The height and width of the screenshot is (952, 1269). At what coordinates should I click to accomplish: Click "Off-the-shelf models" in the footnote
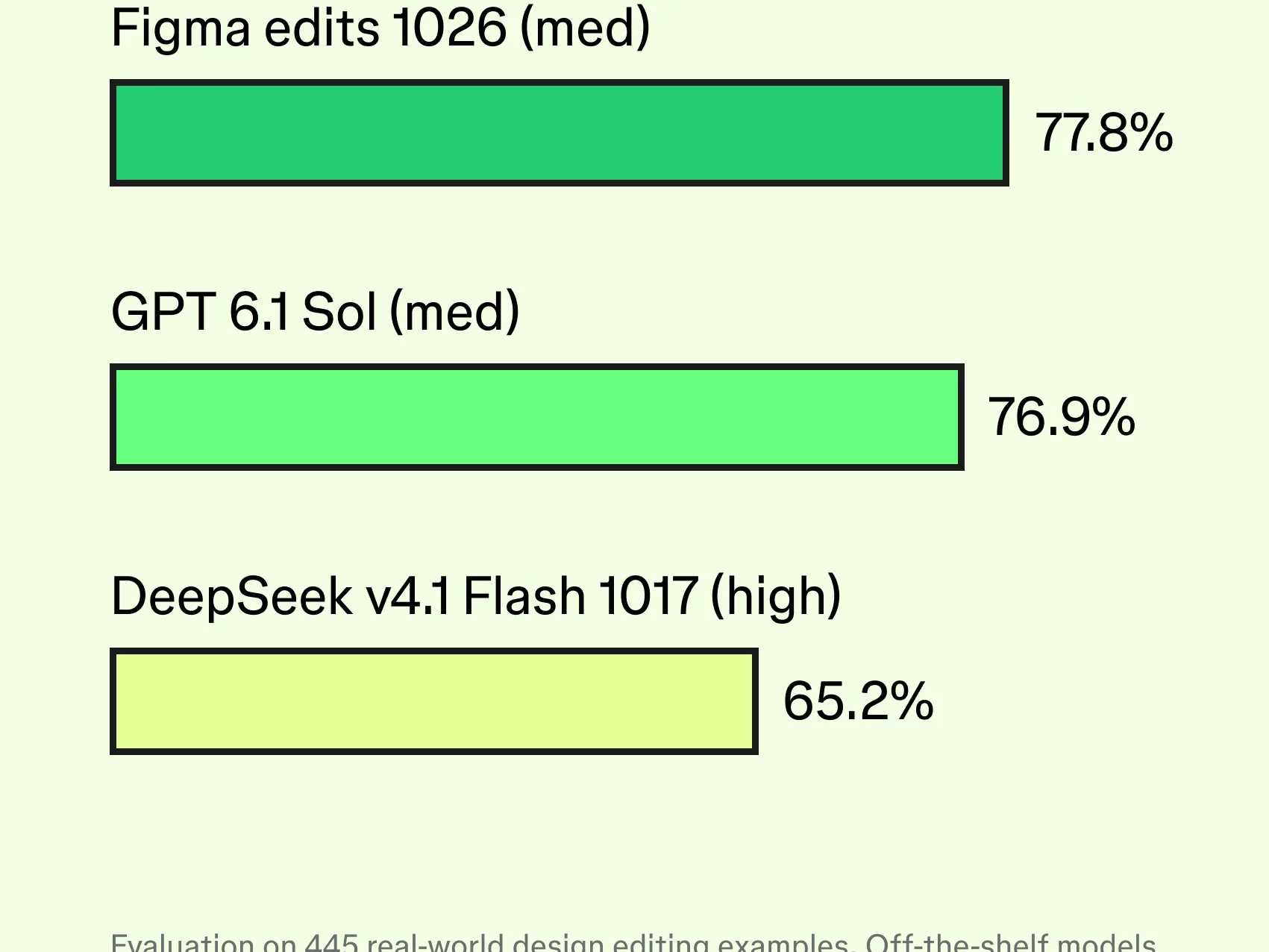(x=1010, y=942)
